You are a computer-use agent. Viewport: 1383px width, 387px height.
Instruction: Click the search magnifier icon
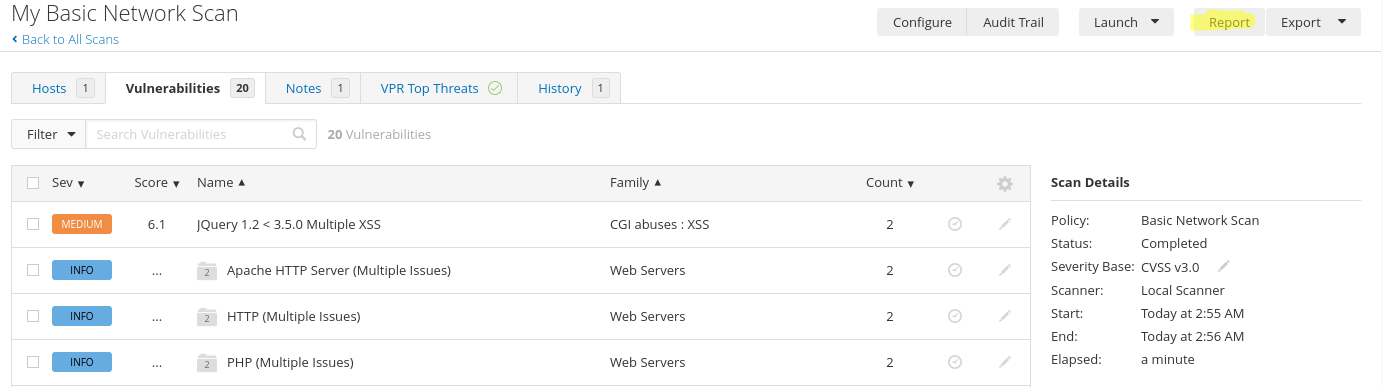coord(299,134)
